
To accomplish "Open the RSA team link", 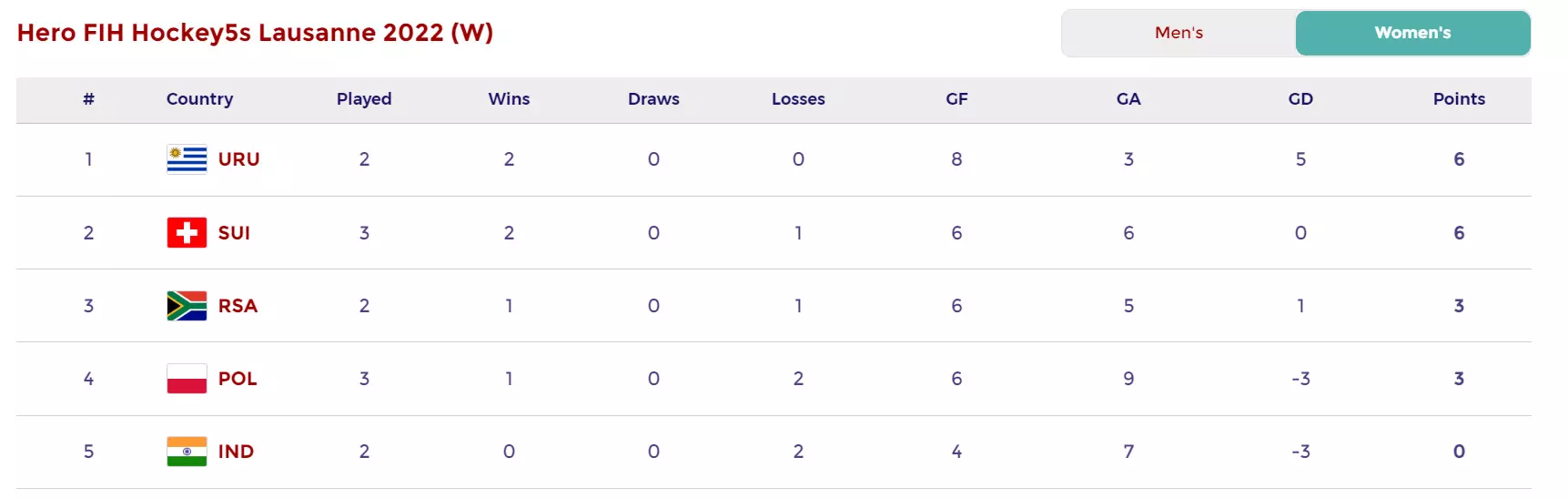I will [238, 306].
